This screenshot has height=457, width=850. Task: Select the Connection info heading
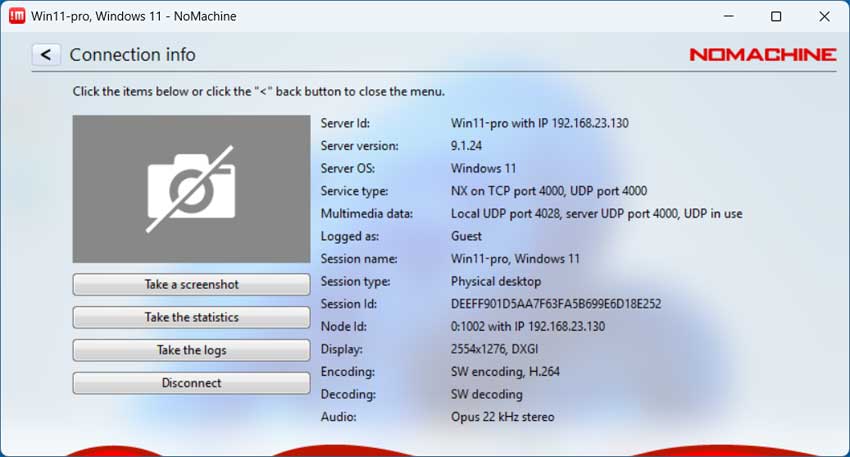click(x=132, y=55)
